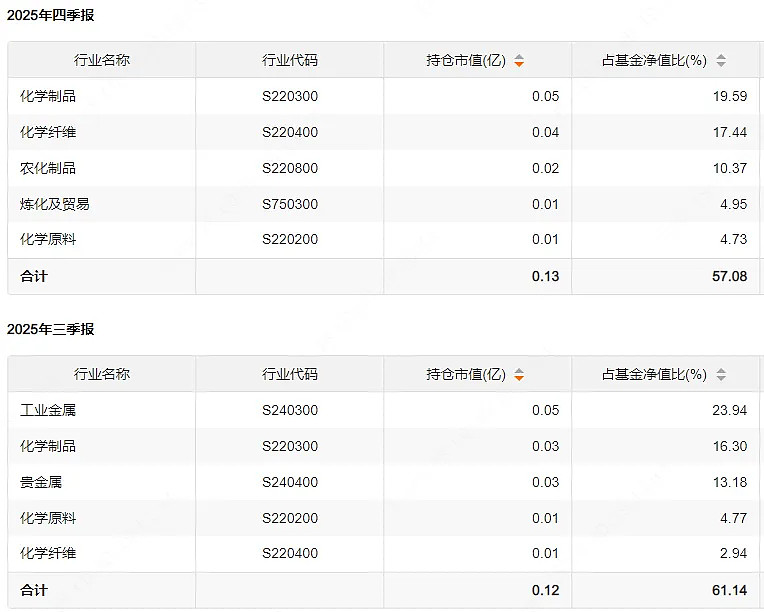Screen dimensions: 764x612
Task: Click the 61.14 total percentage
Action: coord(729,590)
